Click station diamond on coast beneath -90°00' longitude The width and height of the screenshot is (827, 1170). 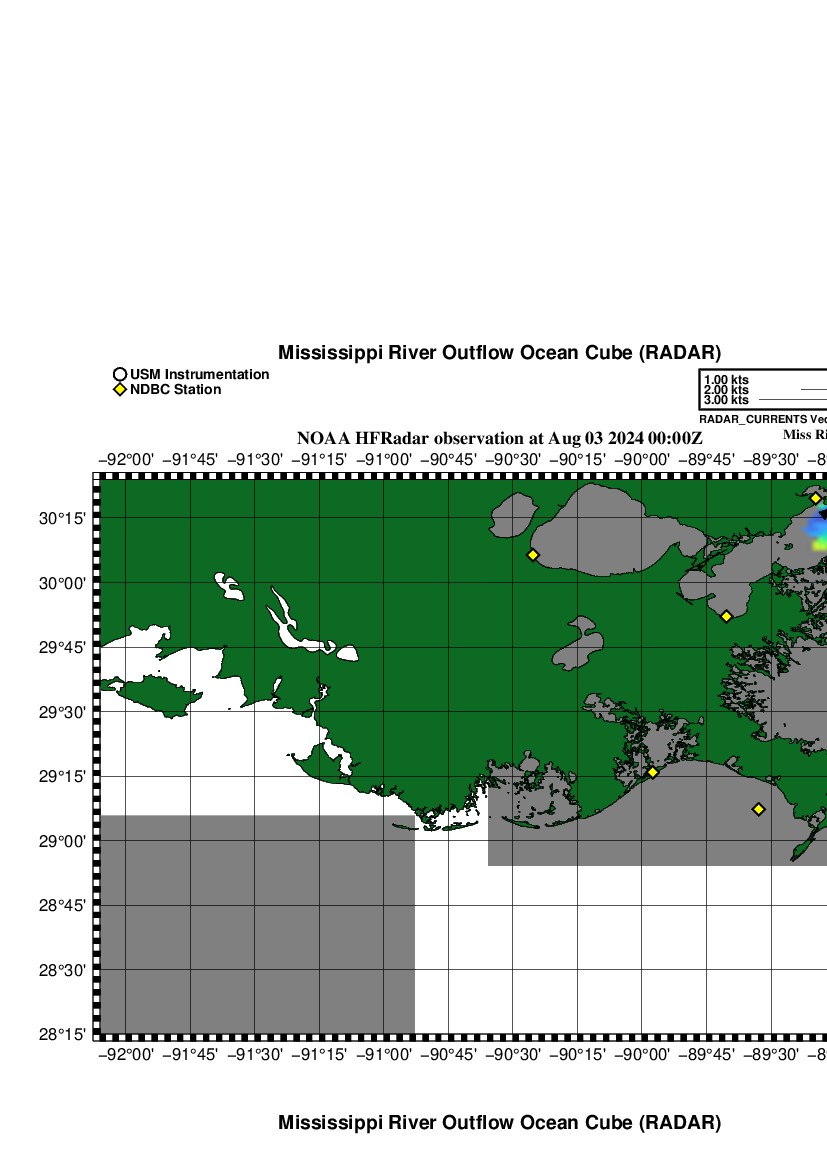click(652, 772)
